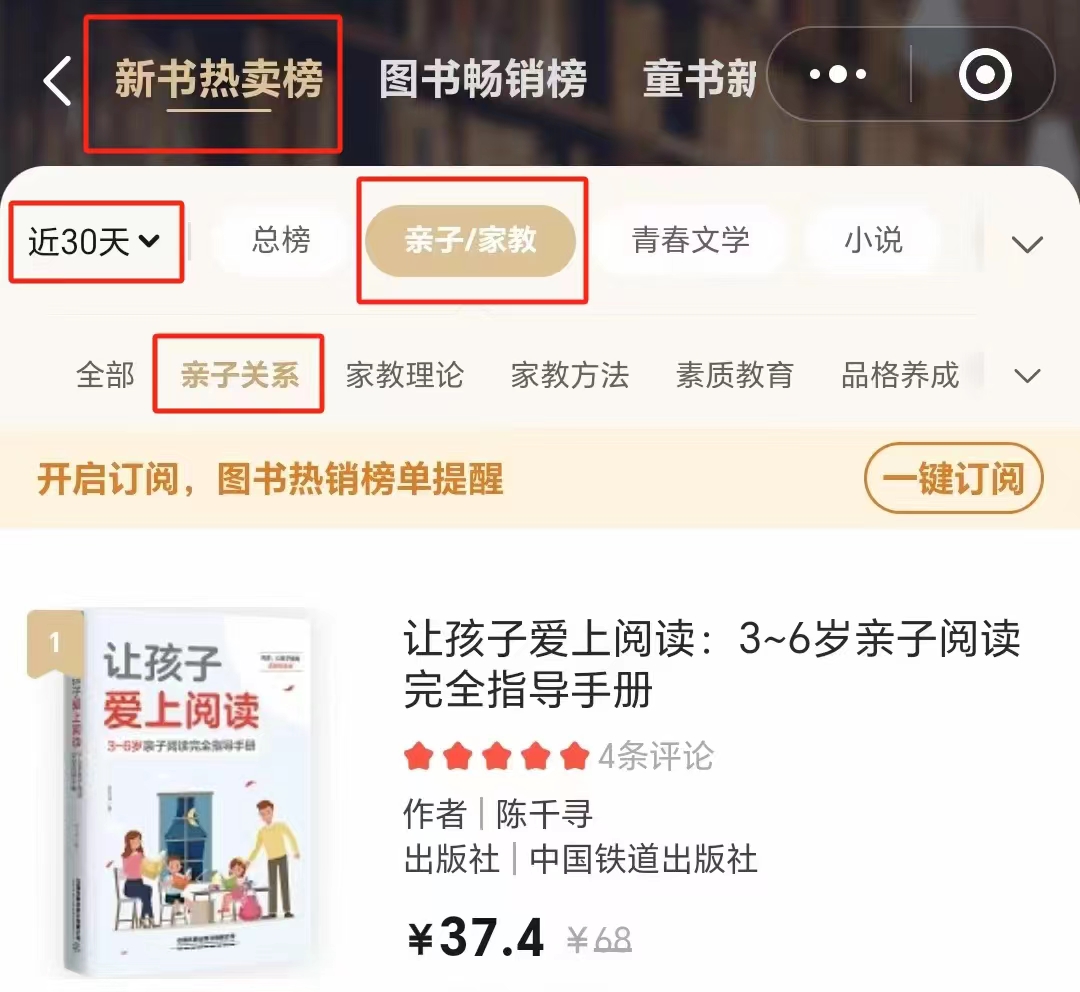The height and width of the screenshot is (992, 1080).
Task: Choose the 家教理论 subcategory
Action: point(405,375)
